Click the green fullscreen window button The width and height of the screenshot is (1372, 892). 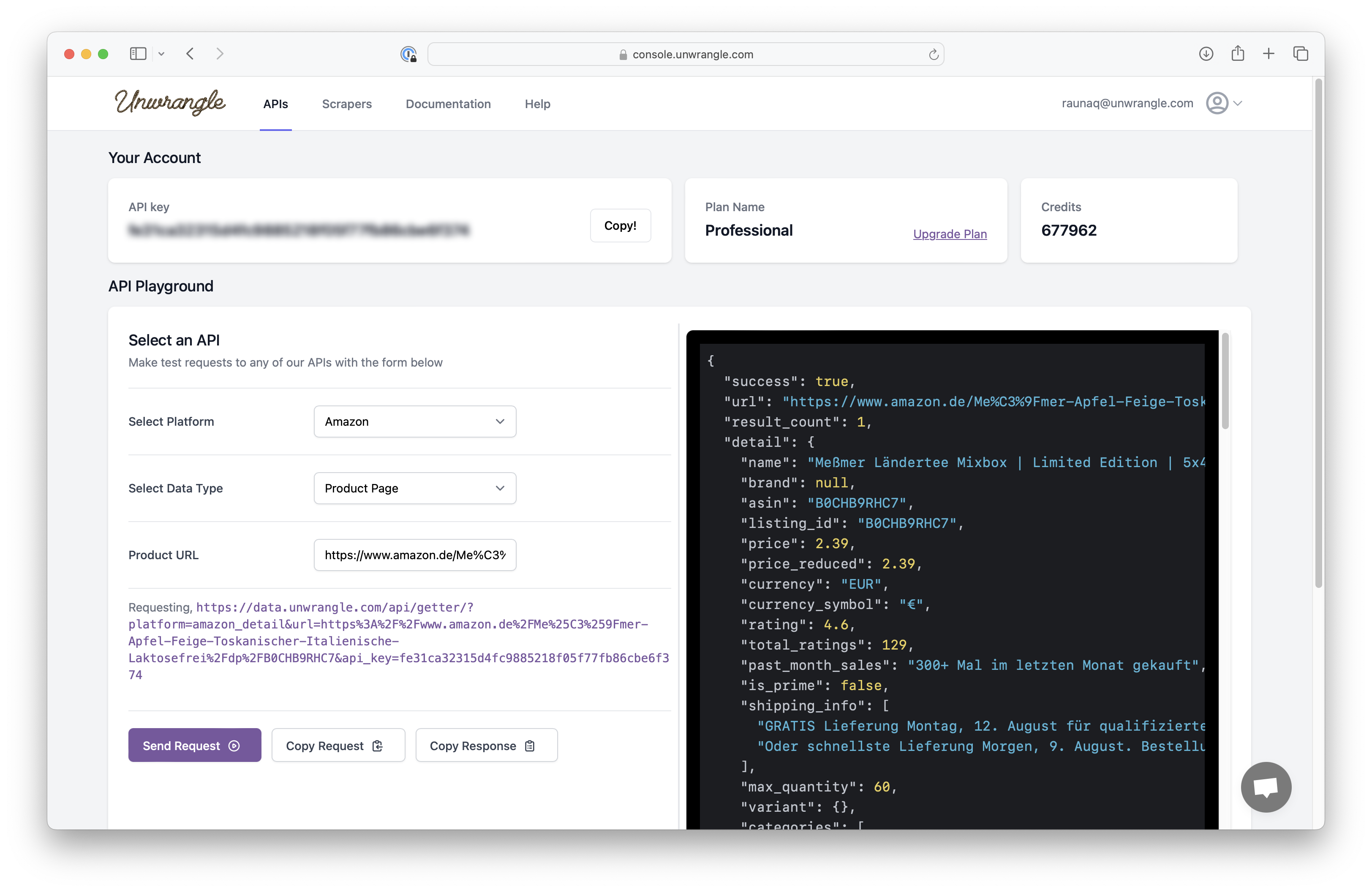[103, 54]
